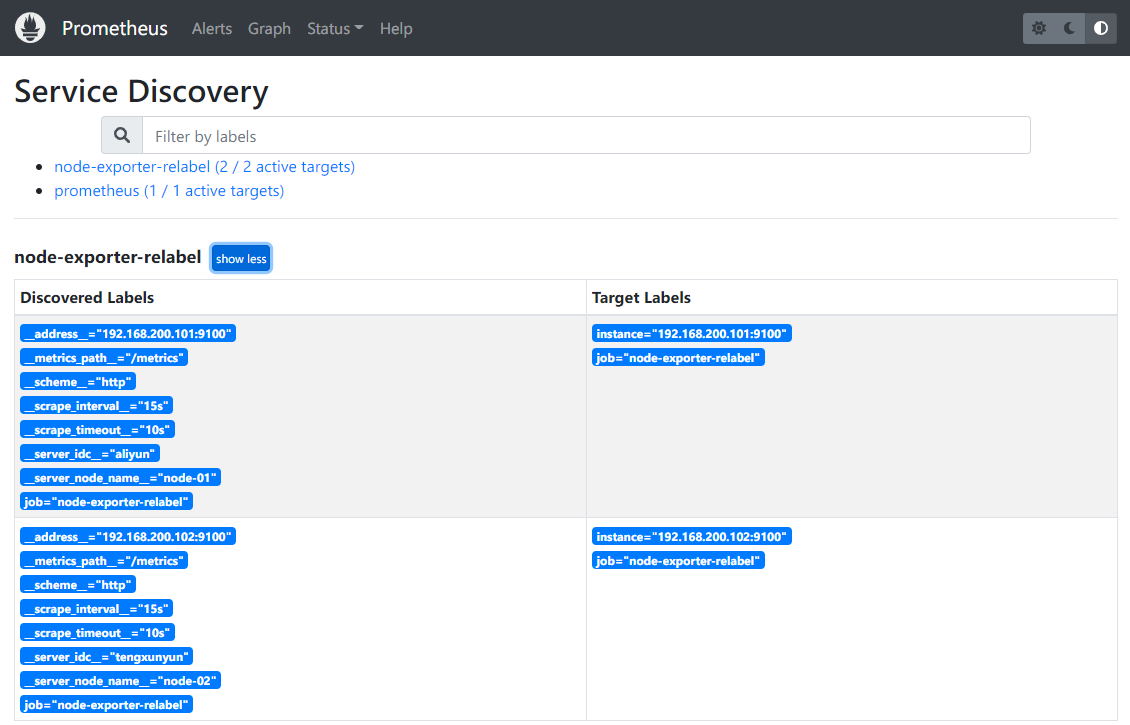The width and height of the screenshot is (1130, 725).
Task: Open the Prometheus home title link
Action: coord(115,28)
